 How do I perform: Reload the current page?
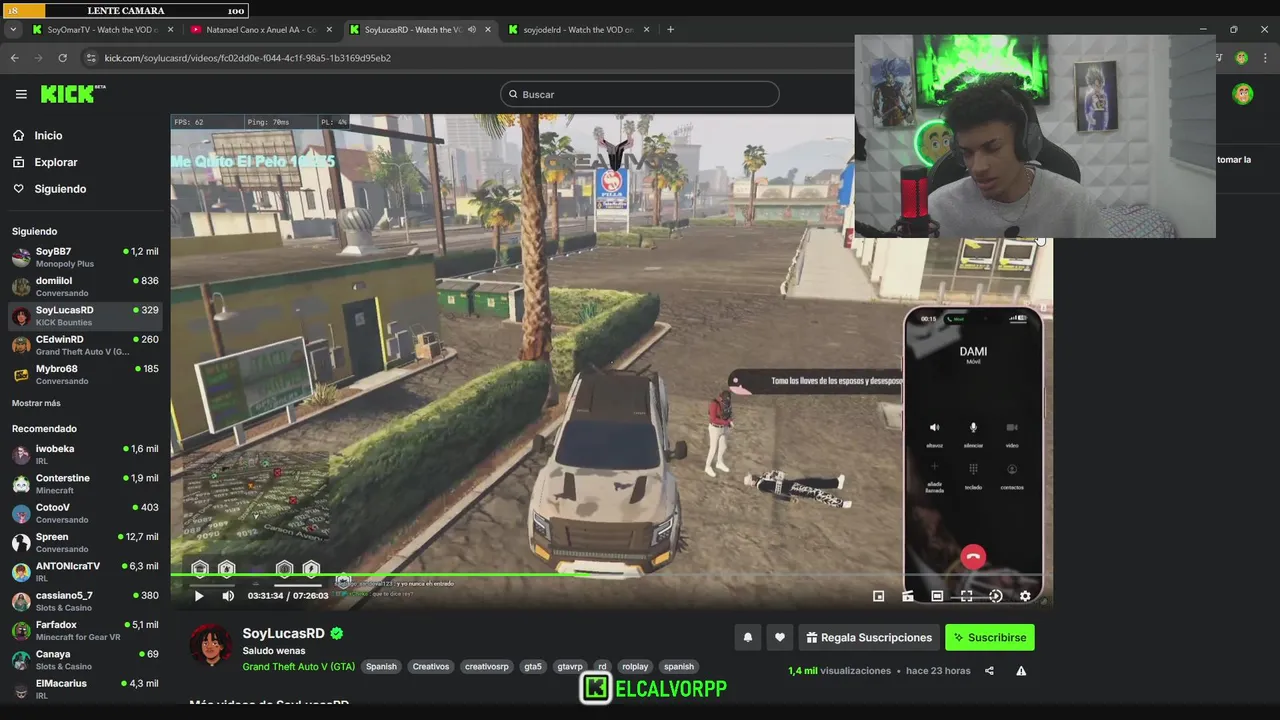pyautogui.click(x=62, y=58)
